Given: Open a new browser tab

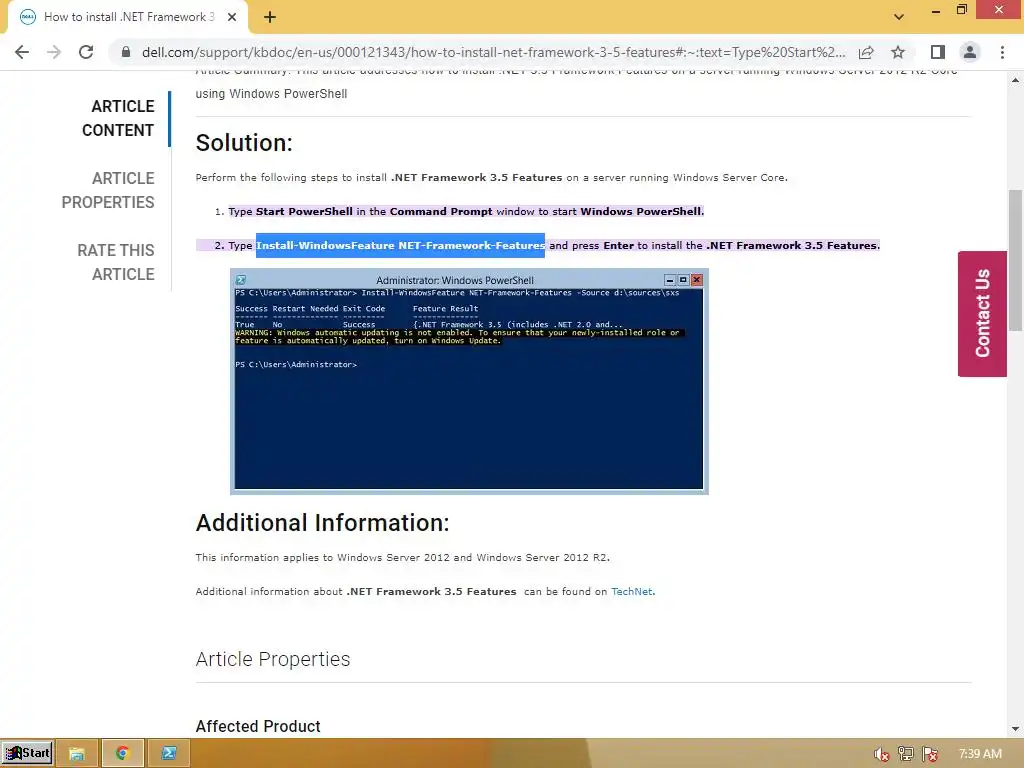Looking at the screenshot, I should (x=270, y=18).
